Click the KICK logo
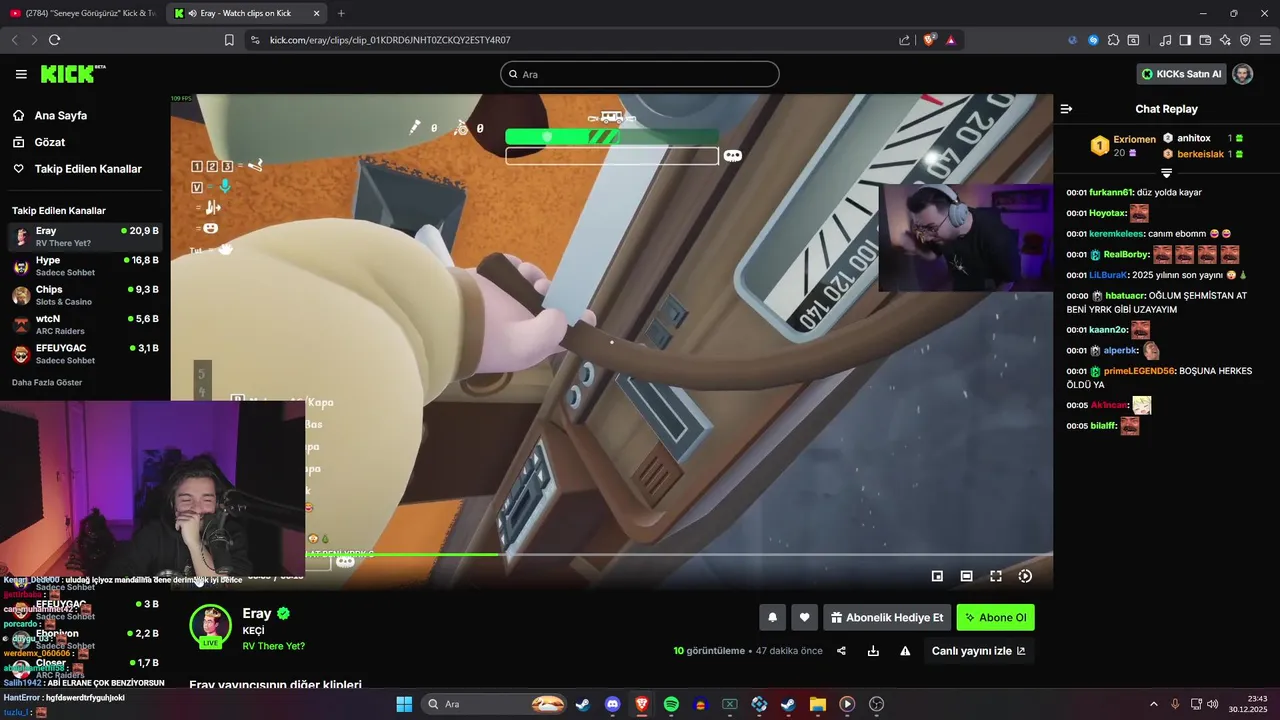 (72, 74)
